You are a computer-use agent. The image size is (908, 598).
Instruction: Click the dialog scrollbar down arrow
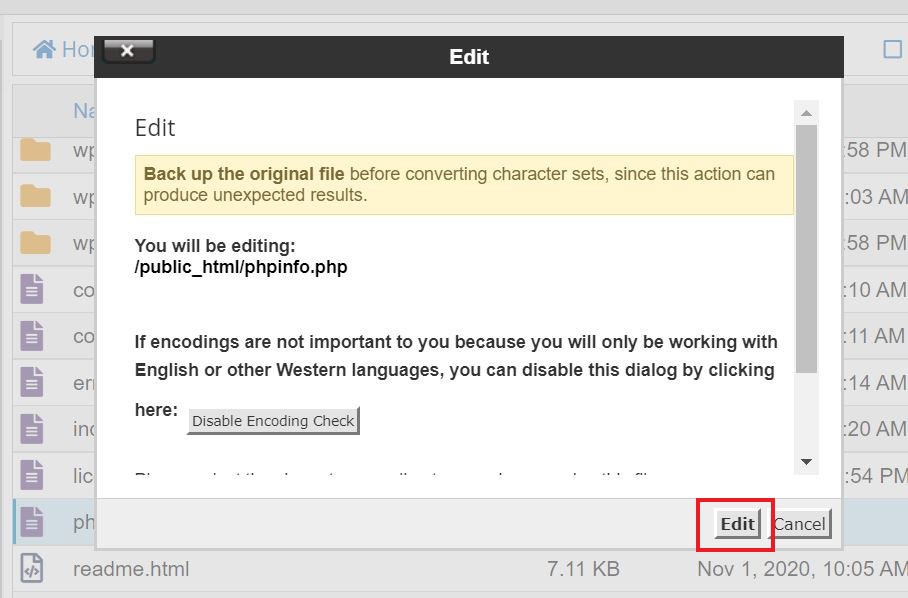[x=806, y=462]
